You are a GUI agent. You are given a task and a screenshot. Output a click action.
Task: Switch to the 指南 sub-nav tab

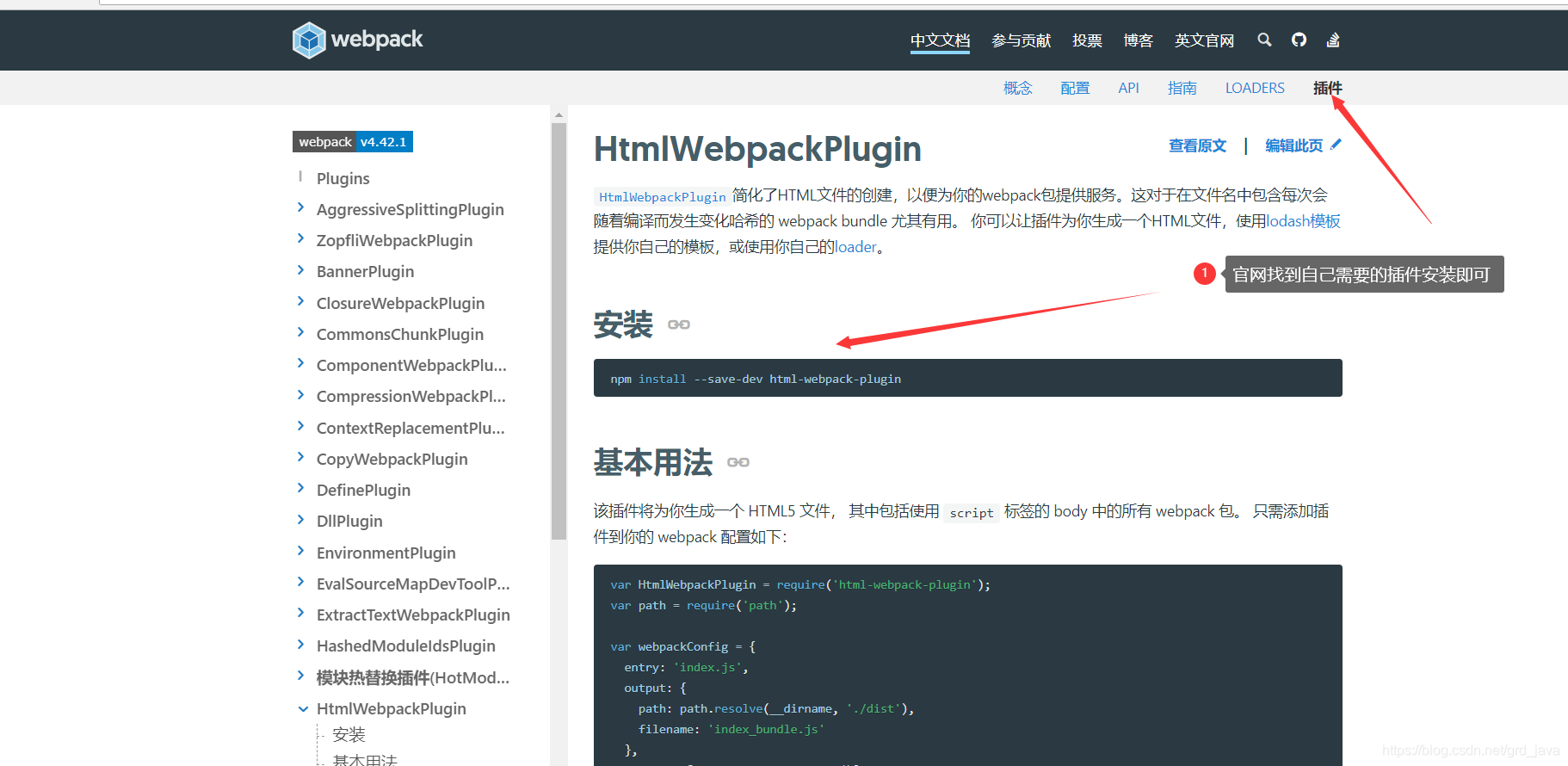(x=1182, y=88)
